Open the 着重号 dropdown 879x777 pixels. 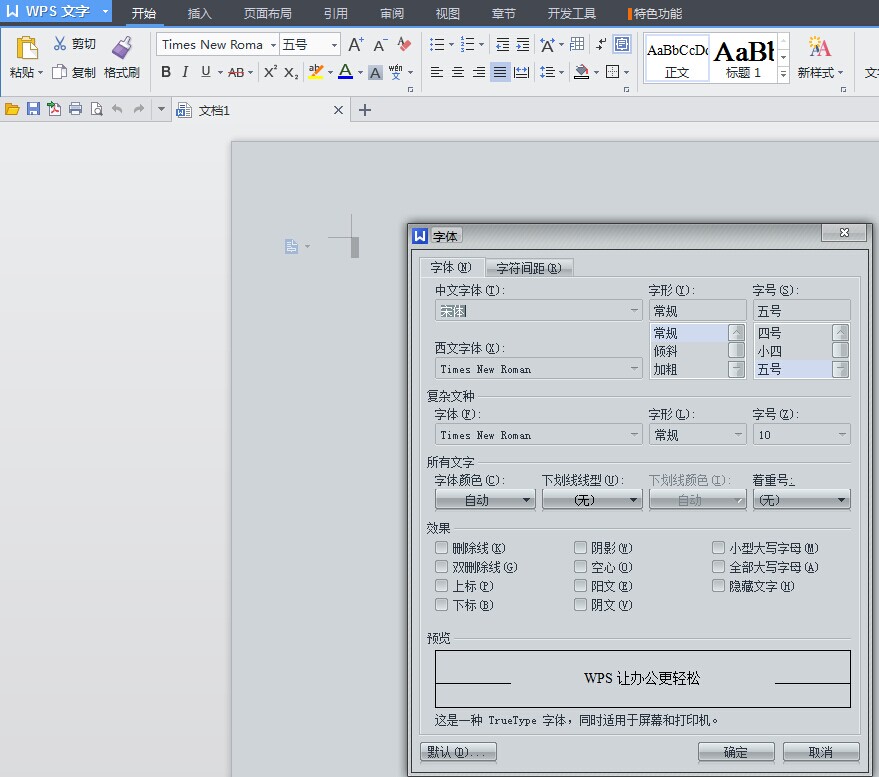802,500
